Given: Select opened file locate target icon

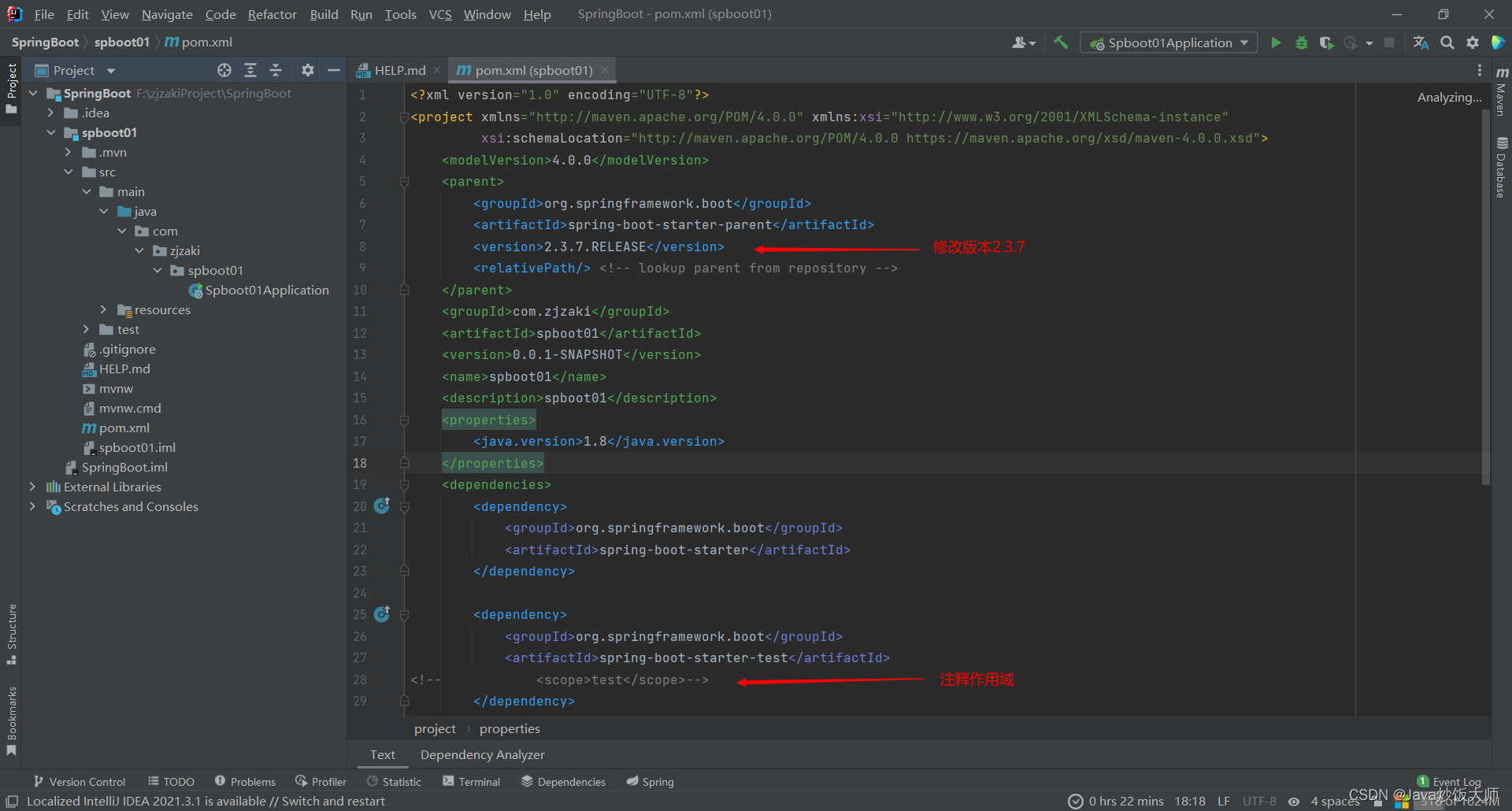Looking at the screenshot, I should coord(224,70).
